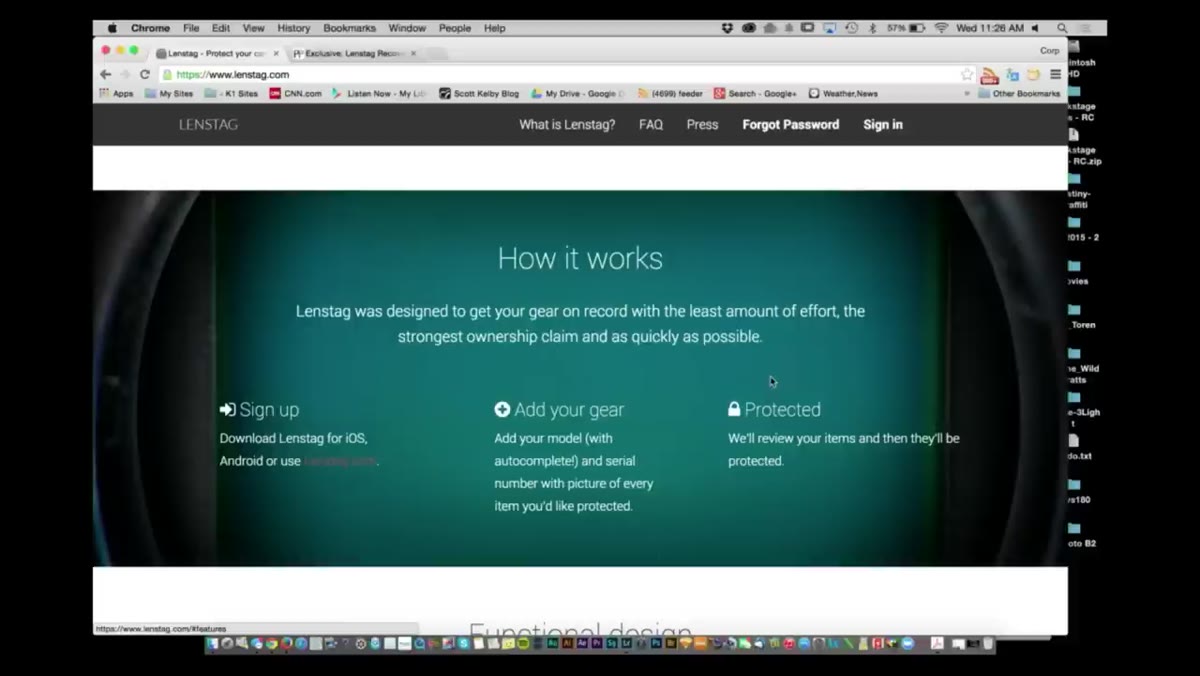Open the Weather,News bookmark
Viewport: 1200px width, 676px height.
tap(843, 93)
